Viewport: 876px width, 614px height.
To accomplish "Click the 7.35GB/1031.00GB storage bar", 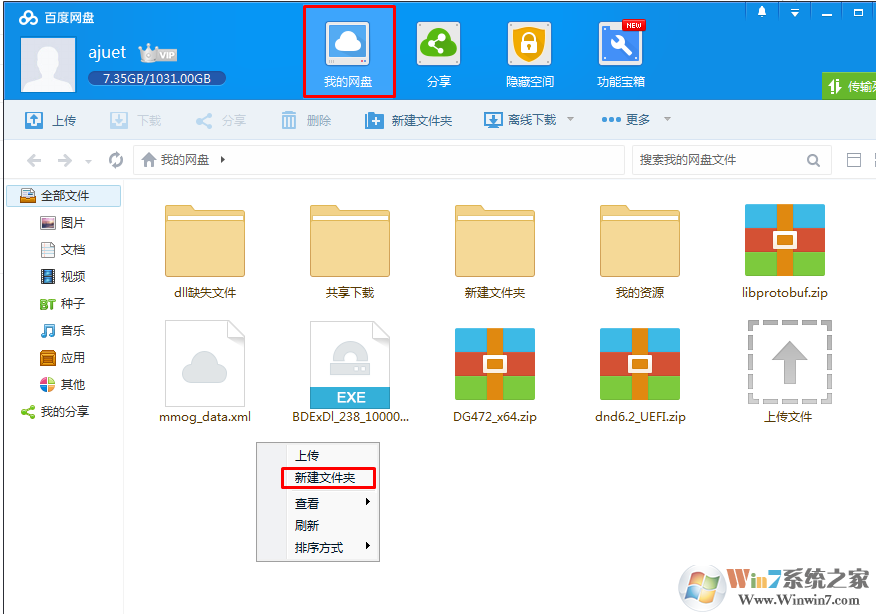I will coord(157,78).
